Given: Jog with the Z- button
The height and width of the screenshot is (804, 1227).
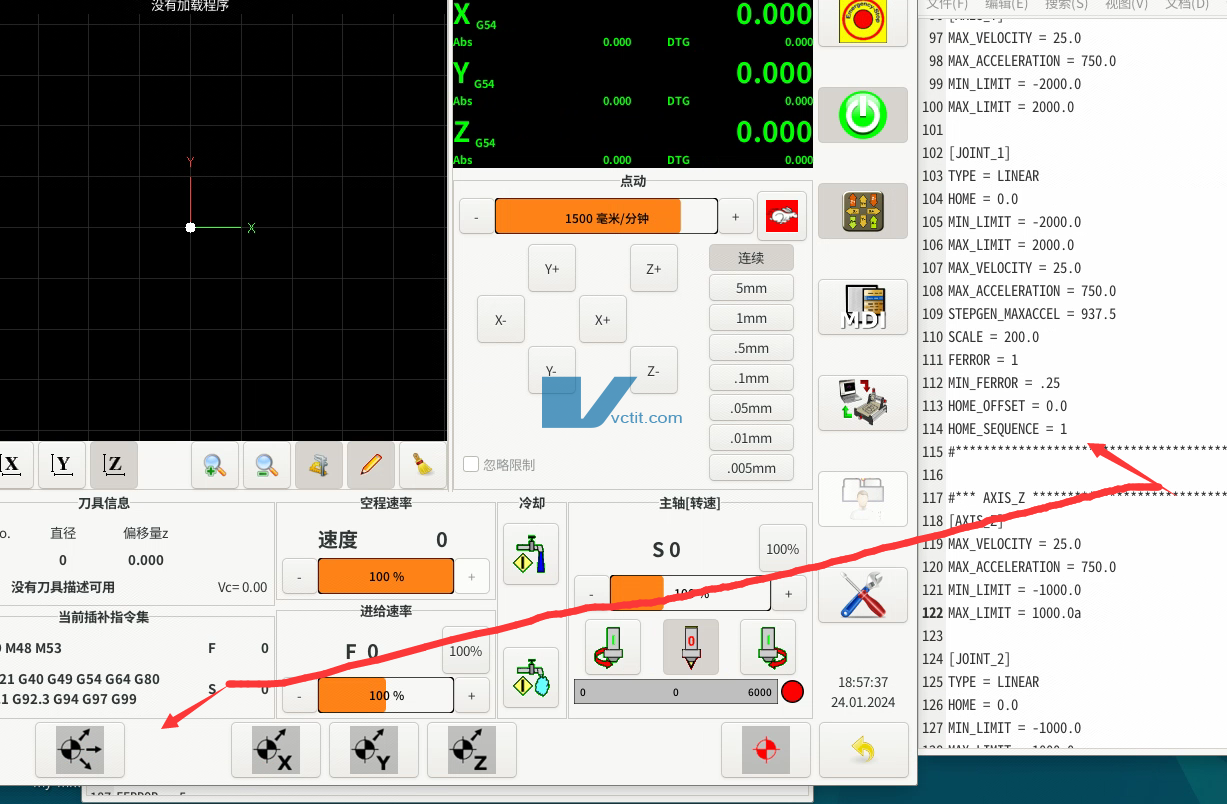Looking at the screenshot, I should 654,370.
